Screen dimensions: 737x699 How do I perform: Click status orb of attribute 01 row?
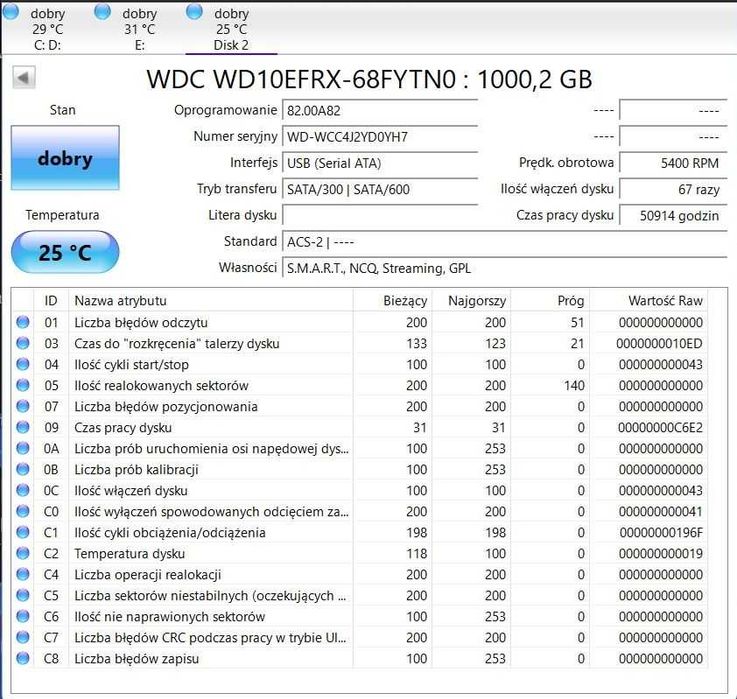coord(23,322)
